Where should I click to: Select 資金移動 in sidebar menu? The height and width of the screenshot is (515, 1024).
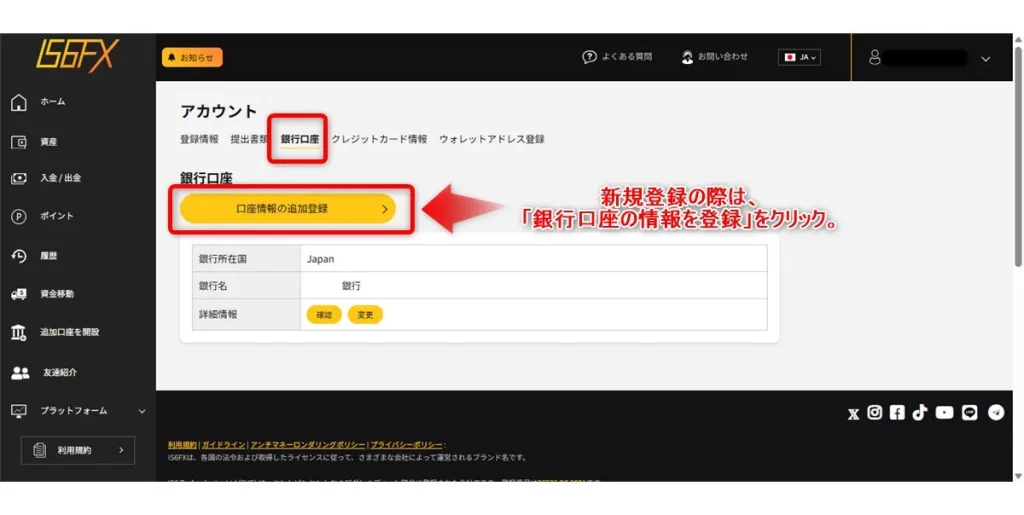[x=57, y=294]
